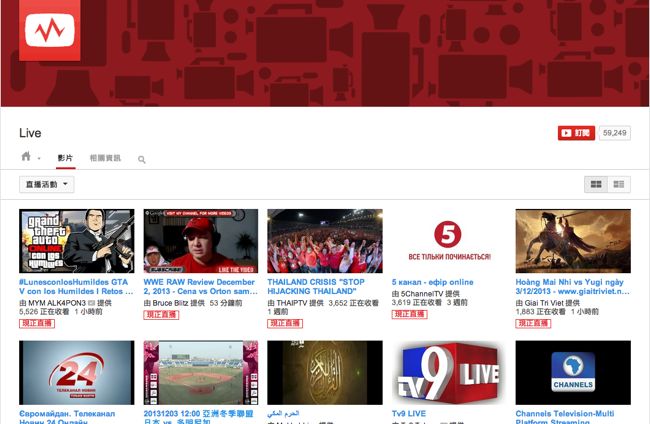Image resolution: width=650 pixels, height=424 pixels.
Task: Select the 影片 tab
Action: click(x=65, y=158)
